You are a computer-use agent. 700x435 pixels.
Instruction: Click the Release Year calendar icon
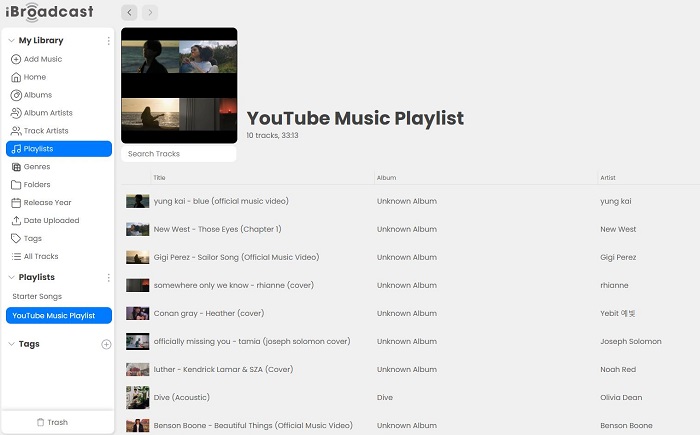16,202
